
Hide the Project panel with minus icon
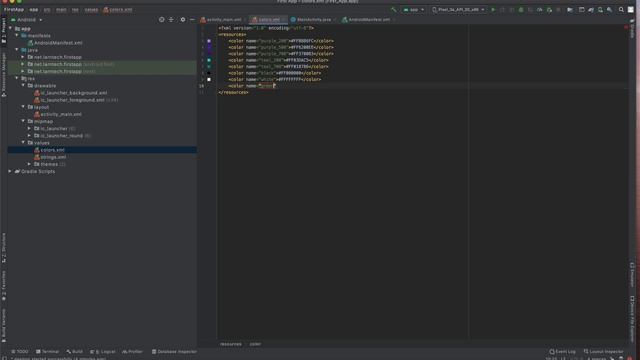tap(192, 20)
